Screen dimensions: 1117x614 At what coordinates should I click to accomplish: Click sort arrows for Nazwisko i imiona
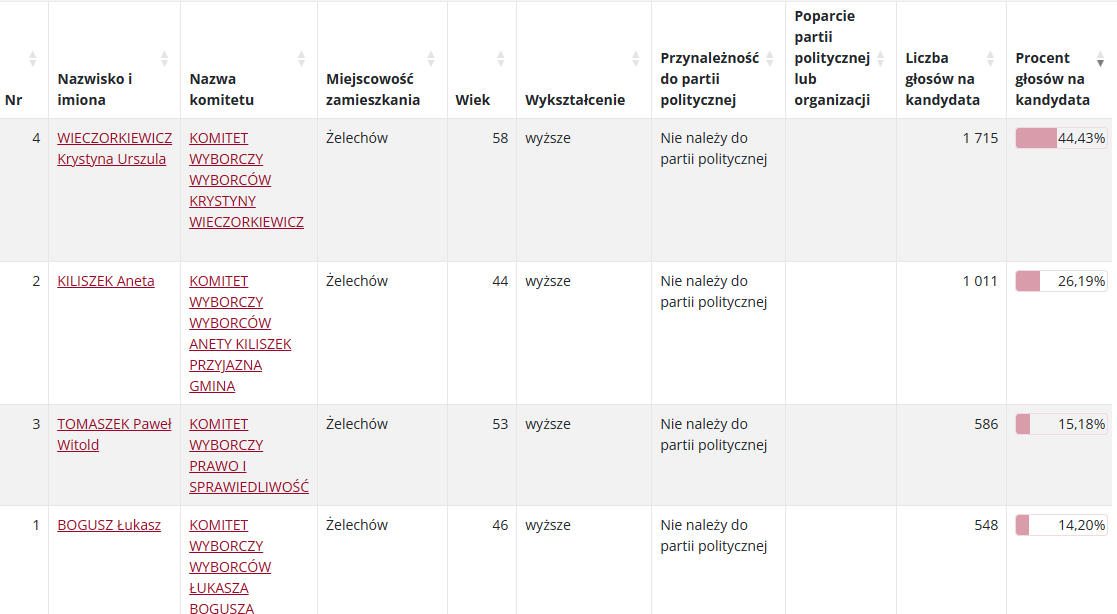pos(165,59)
